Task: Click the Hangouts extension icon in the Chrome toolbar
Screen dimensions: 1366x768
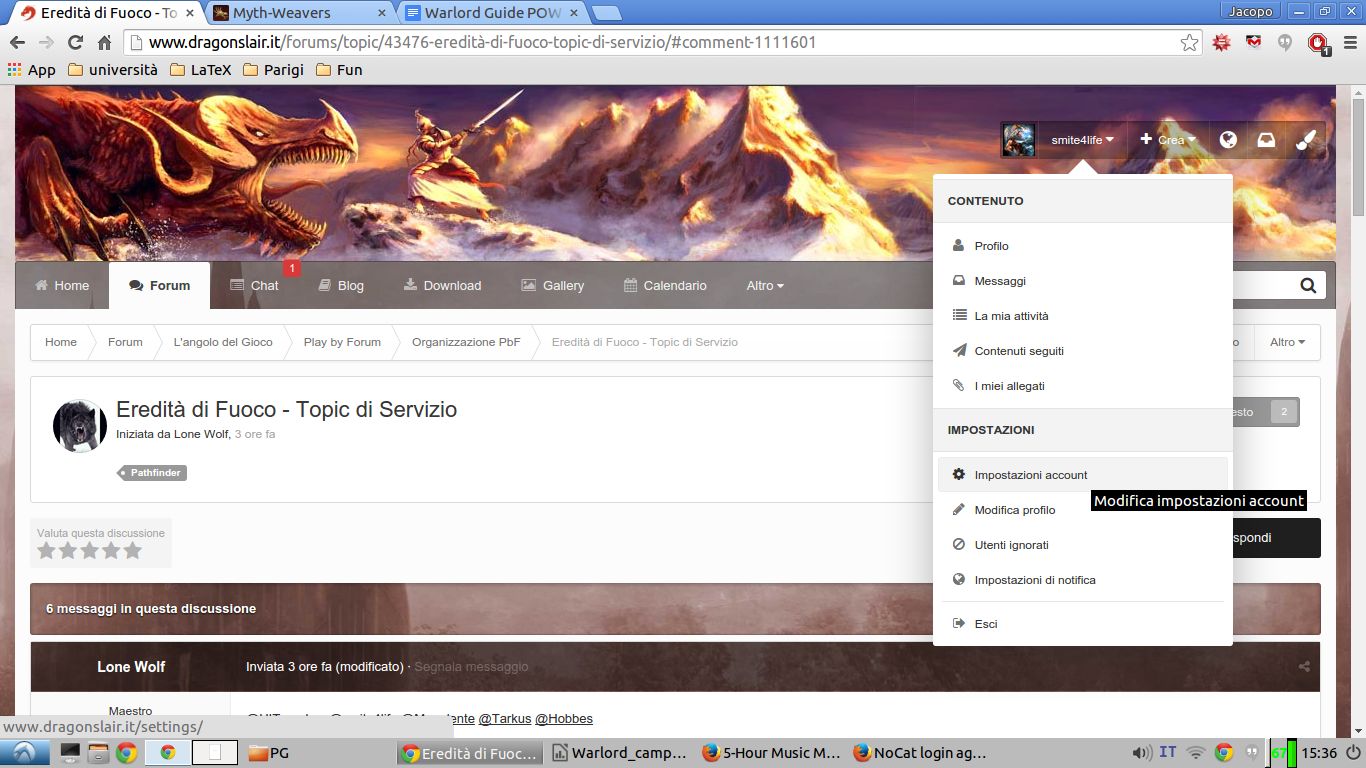Action: (x=1285, y=43)
